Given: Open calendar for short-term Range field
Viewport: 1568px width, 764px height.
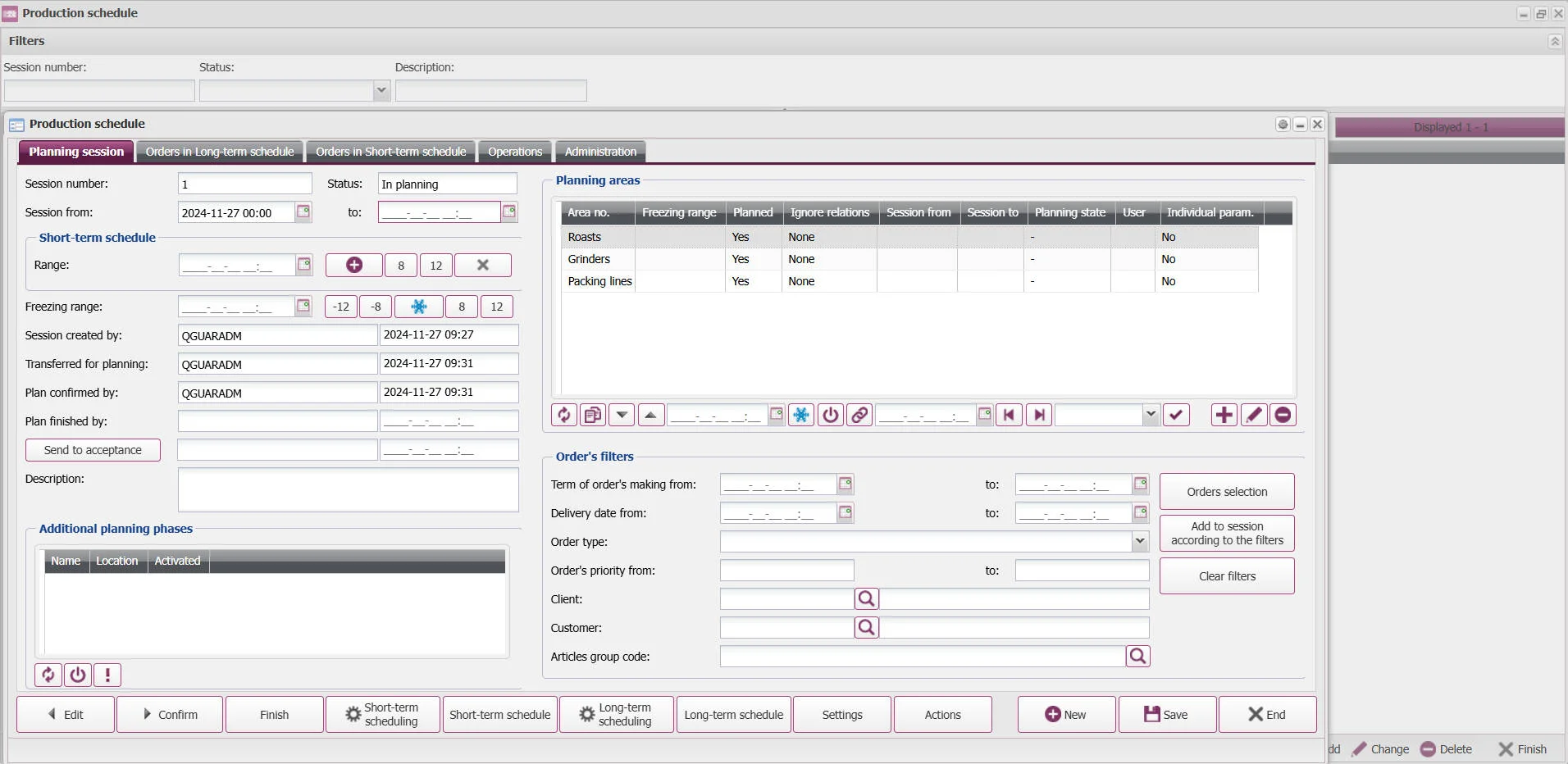Looking at the screenshot, I should tap(304, 264).
